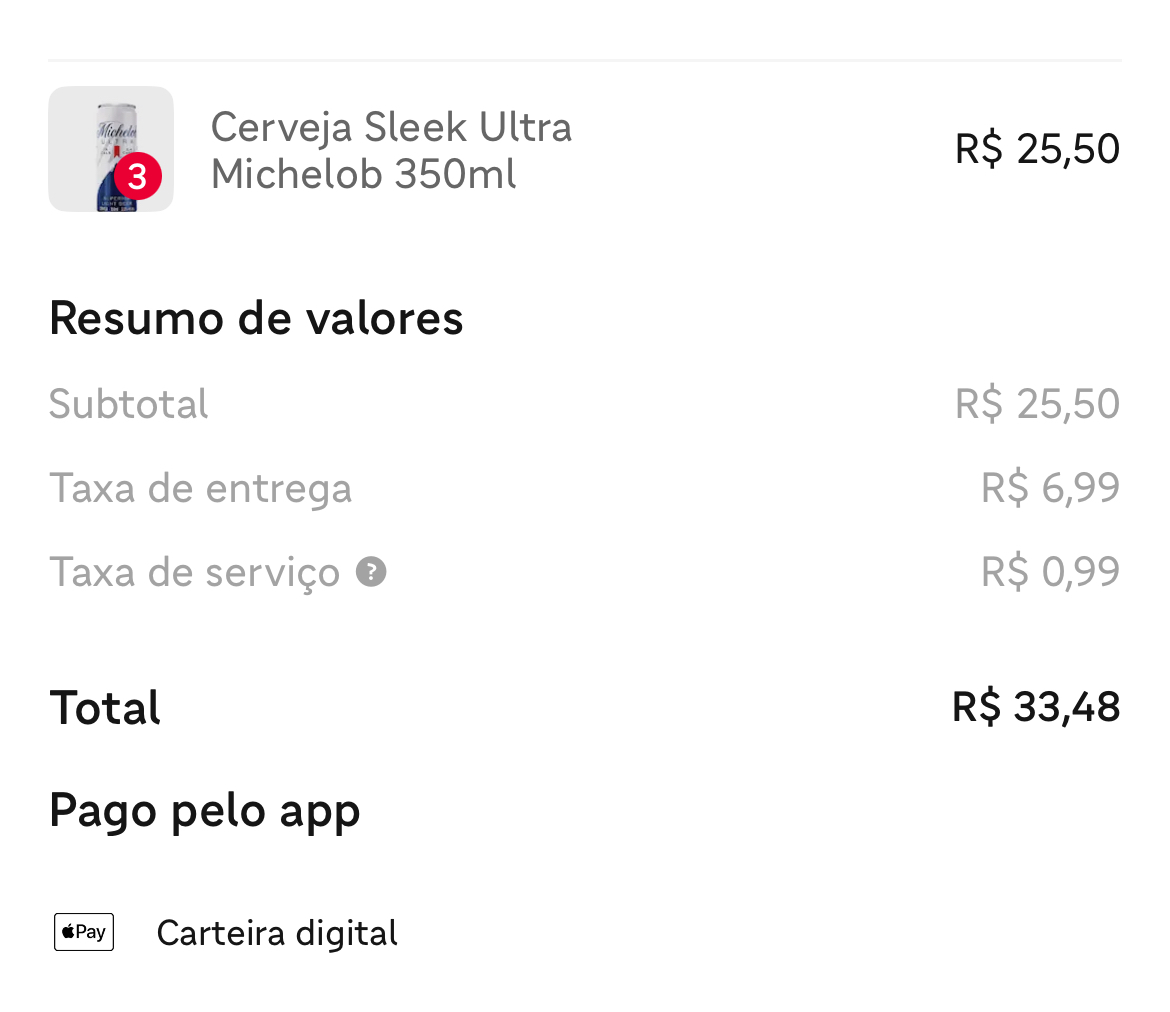
Task: Click the item price R$ 25,50
Action: [1037, 149]
